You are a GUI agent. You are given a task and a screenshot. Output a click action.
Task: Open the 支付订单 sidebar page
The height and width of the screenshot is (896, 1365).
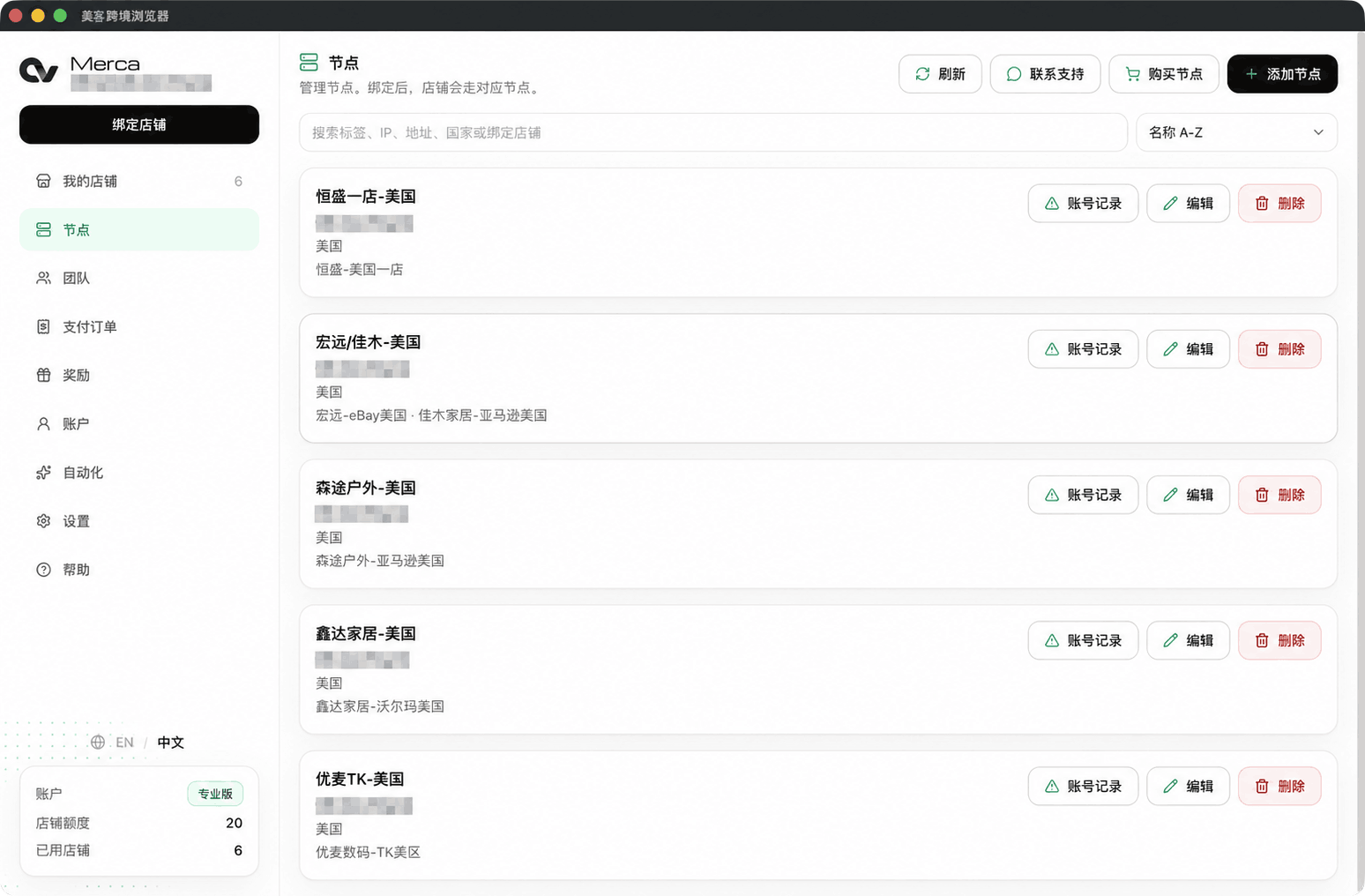[139, 326]
